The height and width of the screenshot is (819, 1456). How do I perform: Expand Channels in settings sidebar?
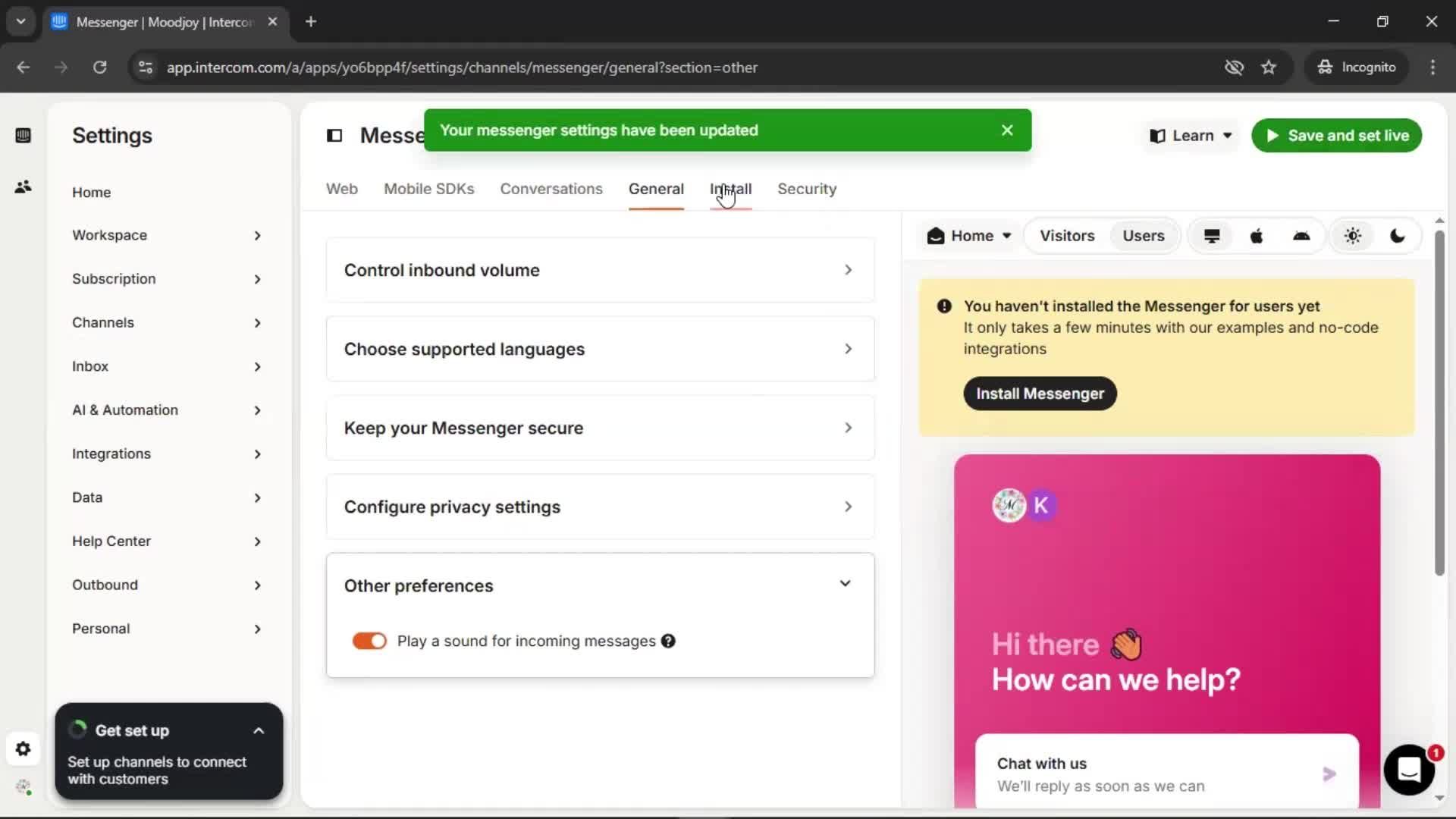click(167, 323)
